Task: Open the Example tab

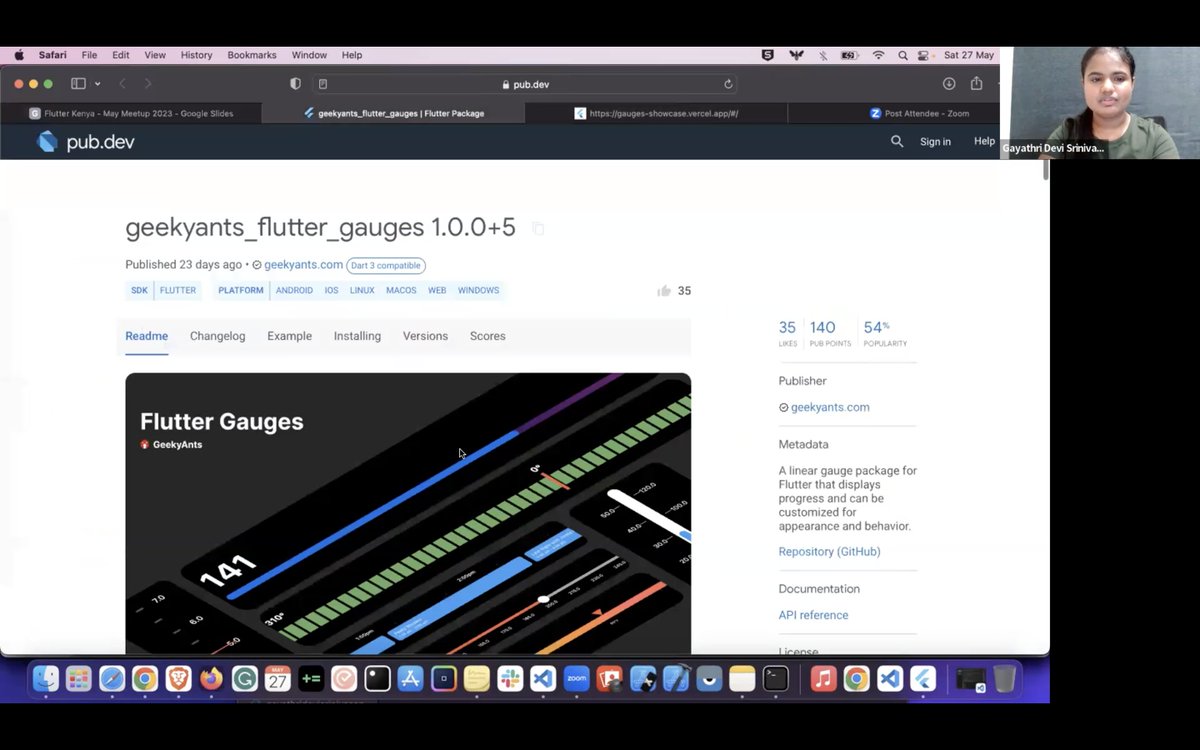Action: pos(289,336)
